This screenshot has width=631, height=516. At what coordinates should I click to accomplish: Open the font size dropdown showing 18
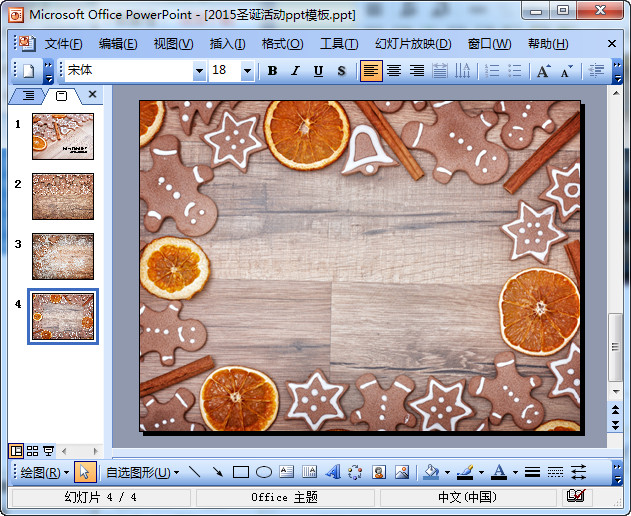click(x=247, y=71)
